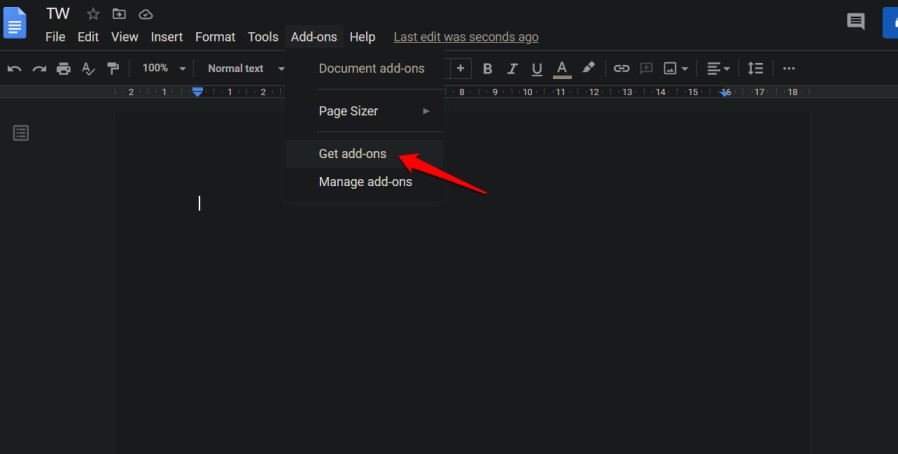Viewport: 898px width, 454px height.
Task: Open Last edit was seconds ago link
Action: coord(466,37)
